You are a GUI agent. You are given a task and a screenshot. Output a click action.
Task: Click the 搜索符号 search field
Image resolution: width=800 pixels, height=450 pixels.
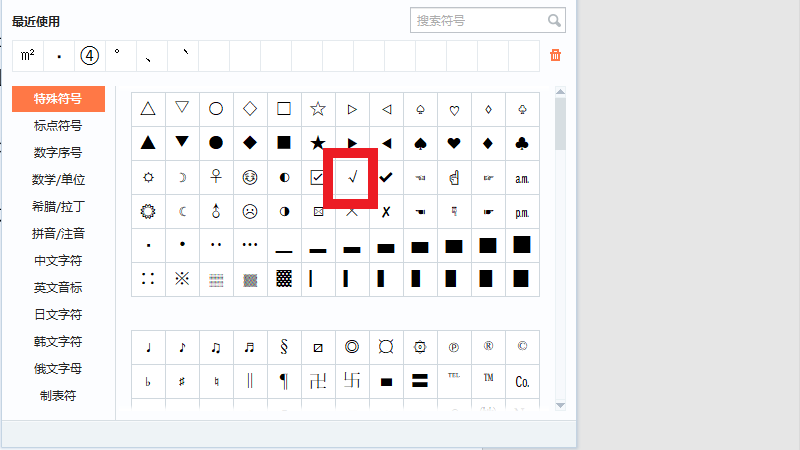tap(476, 20)
